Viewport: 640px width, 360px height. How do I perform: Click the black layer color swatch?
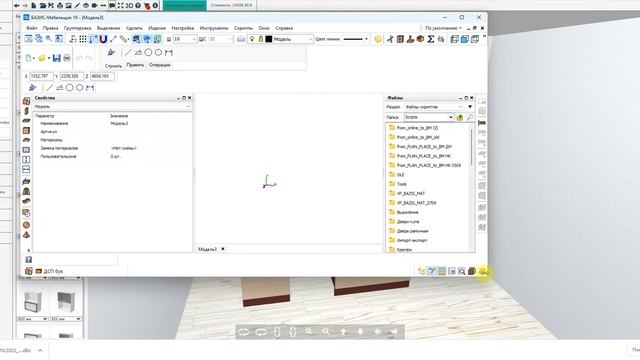pos(269,39)
